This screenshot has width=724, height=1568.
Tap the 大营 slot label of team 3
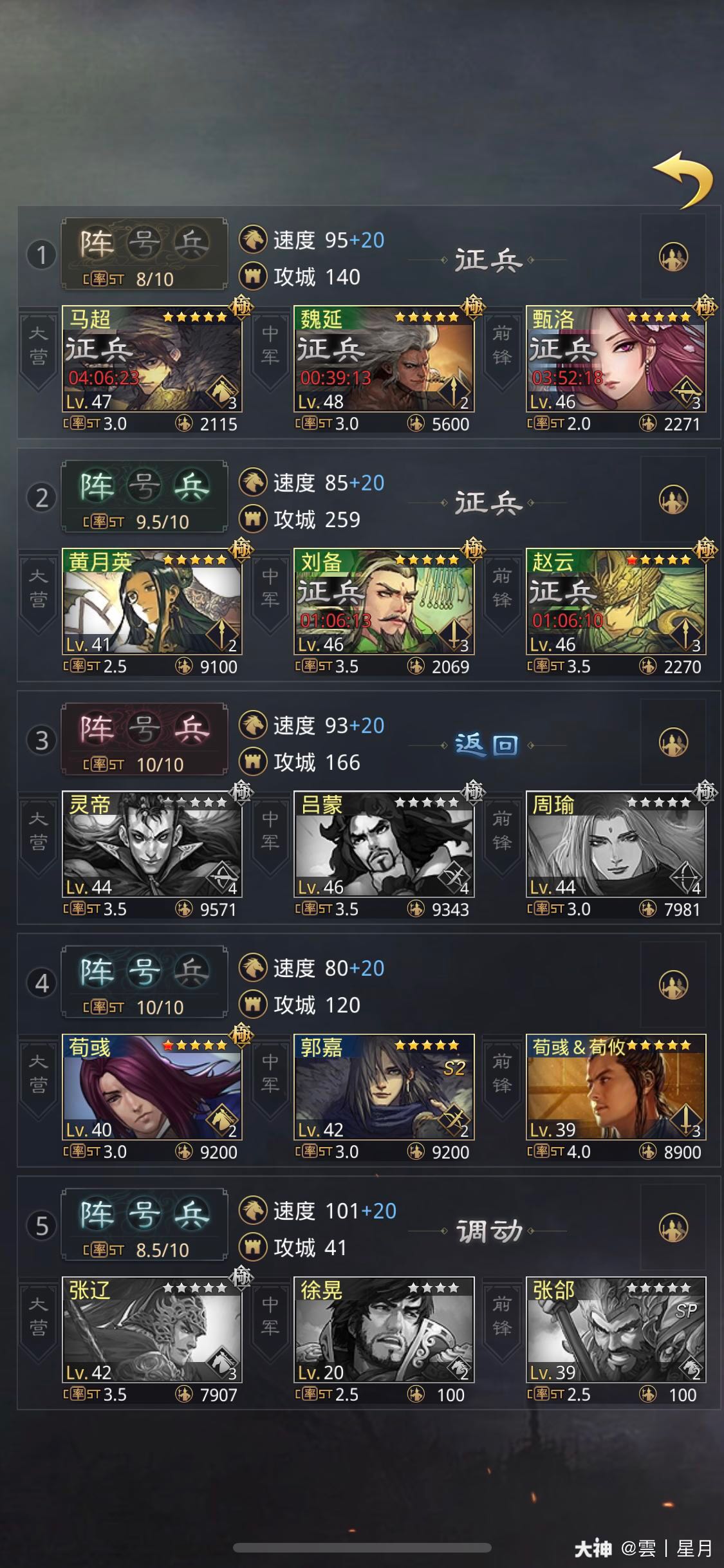[x=38, y=832]
